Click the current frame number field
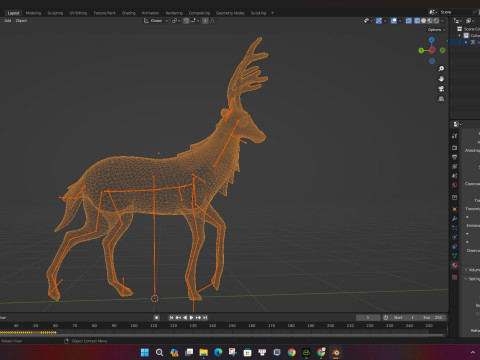Image resolution: width=480 pixels, height=360 pixels. [x=368, y=318]
